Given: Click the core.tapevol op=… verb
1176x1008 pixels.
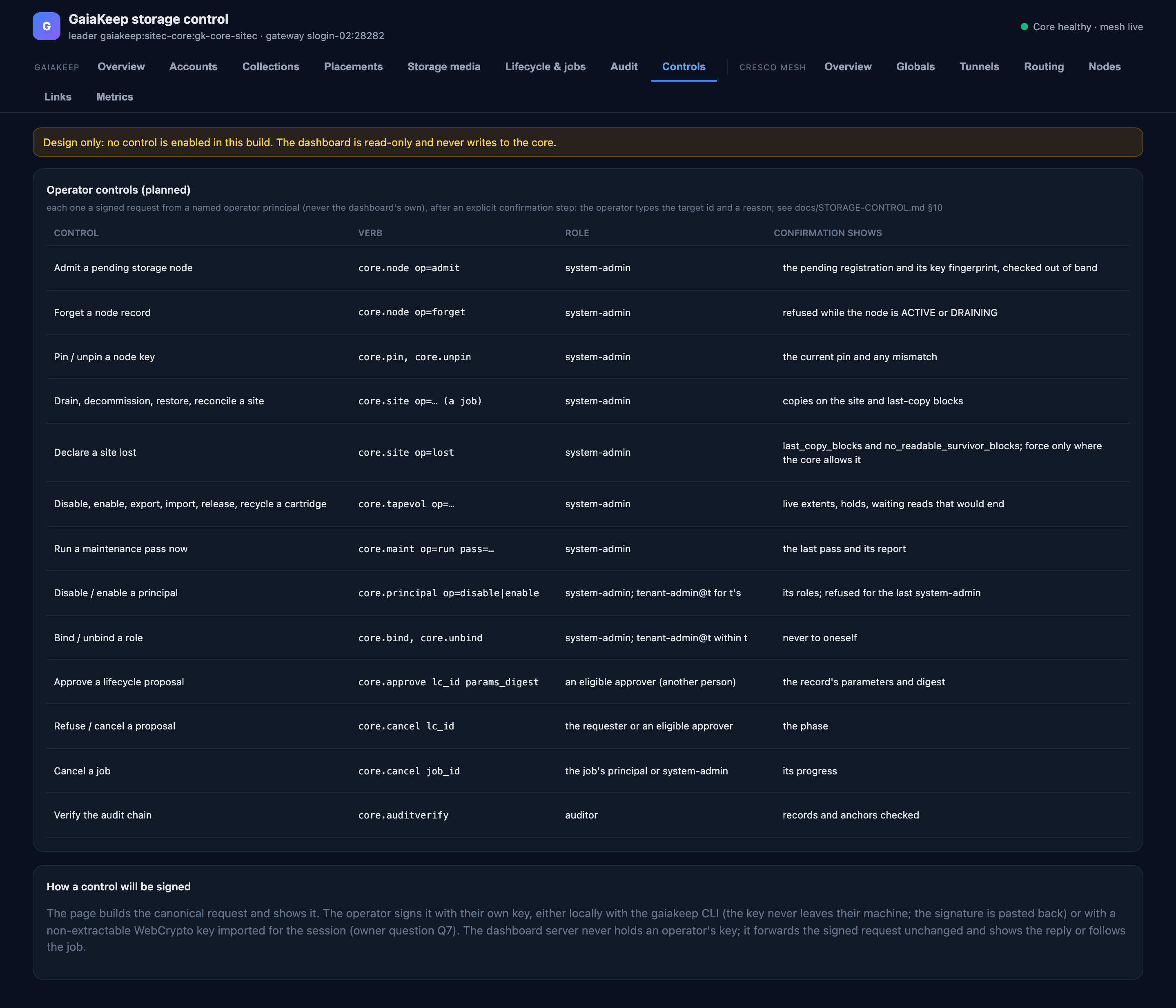Looking at the screenshot, I should click(406, 504).
